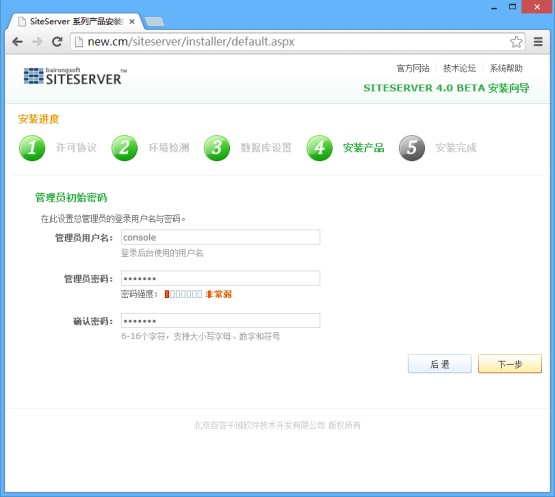Click SITESERVER 4.0 BETA 安装向导 title

tap(446, 88)
